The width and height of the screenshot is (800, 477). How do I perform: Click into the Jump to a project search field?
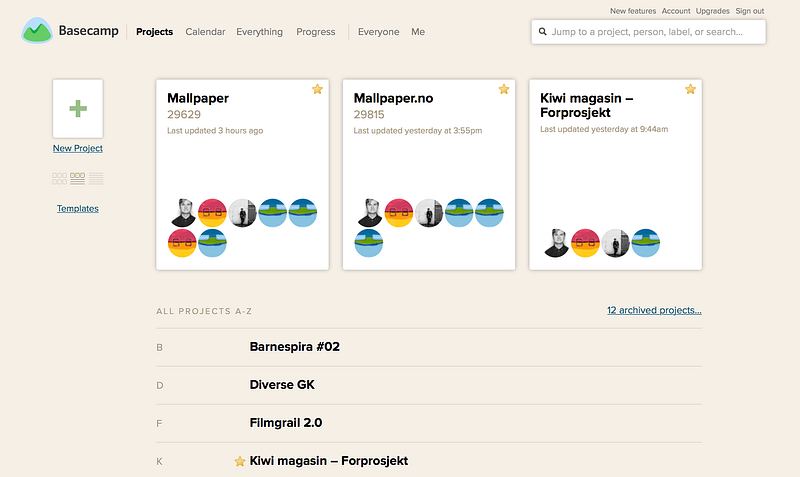[648, 32]
